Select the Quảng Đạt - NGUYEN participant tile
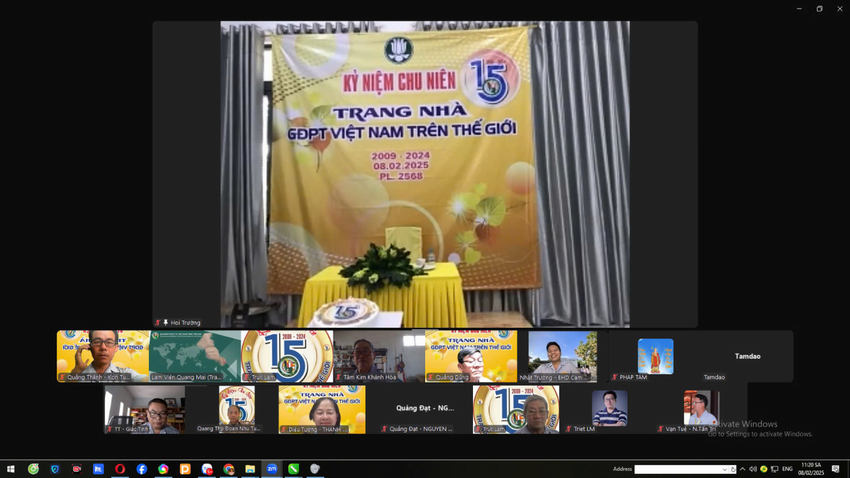This screenshot has height=478, width=850. pos(424,409)
